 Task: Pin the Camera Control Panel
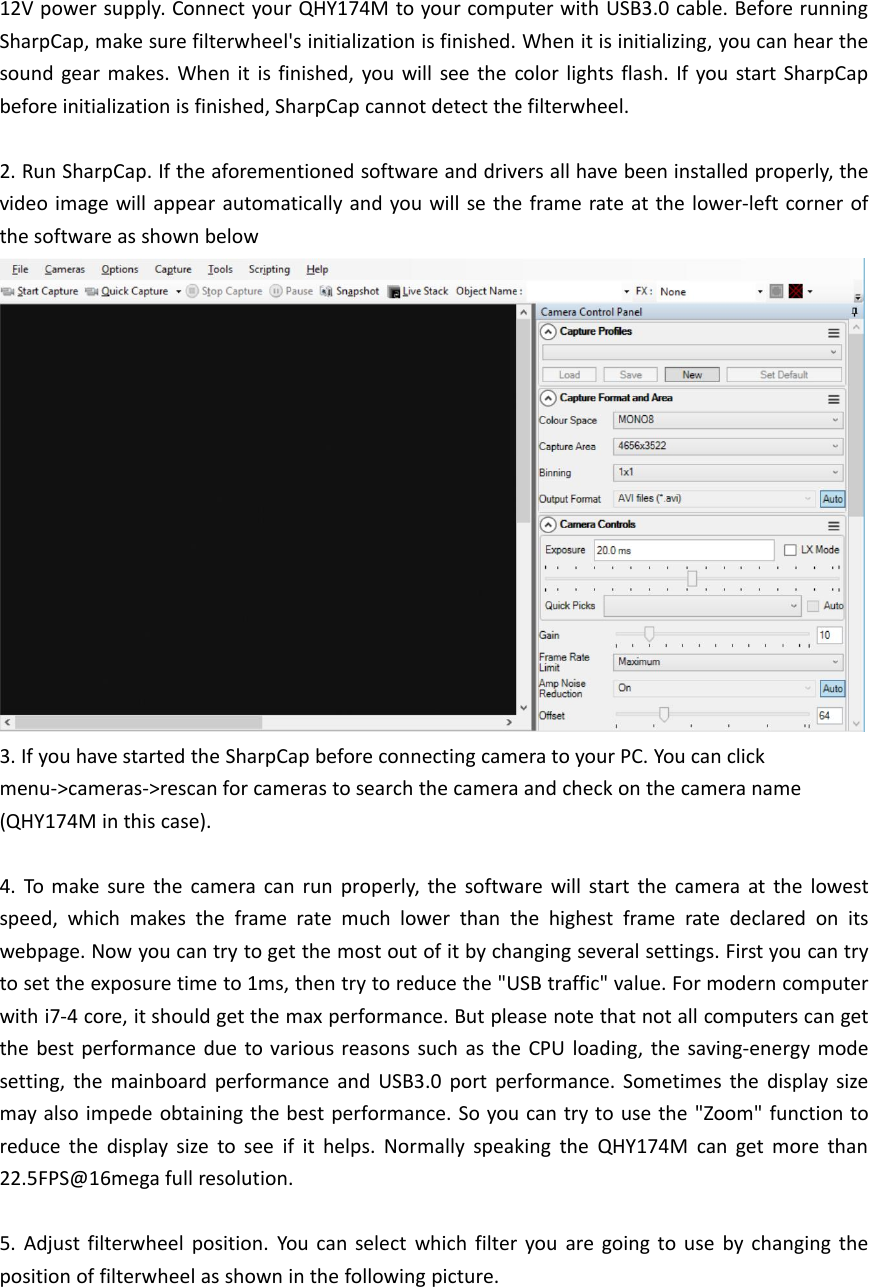click(856, 312)
